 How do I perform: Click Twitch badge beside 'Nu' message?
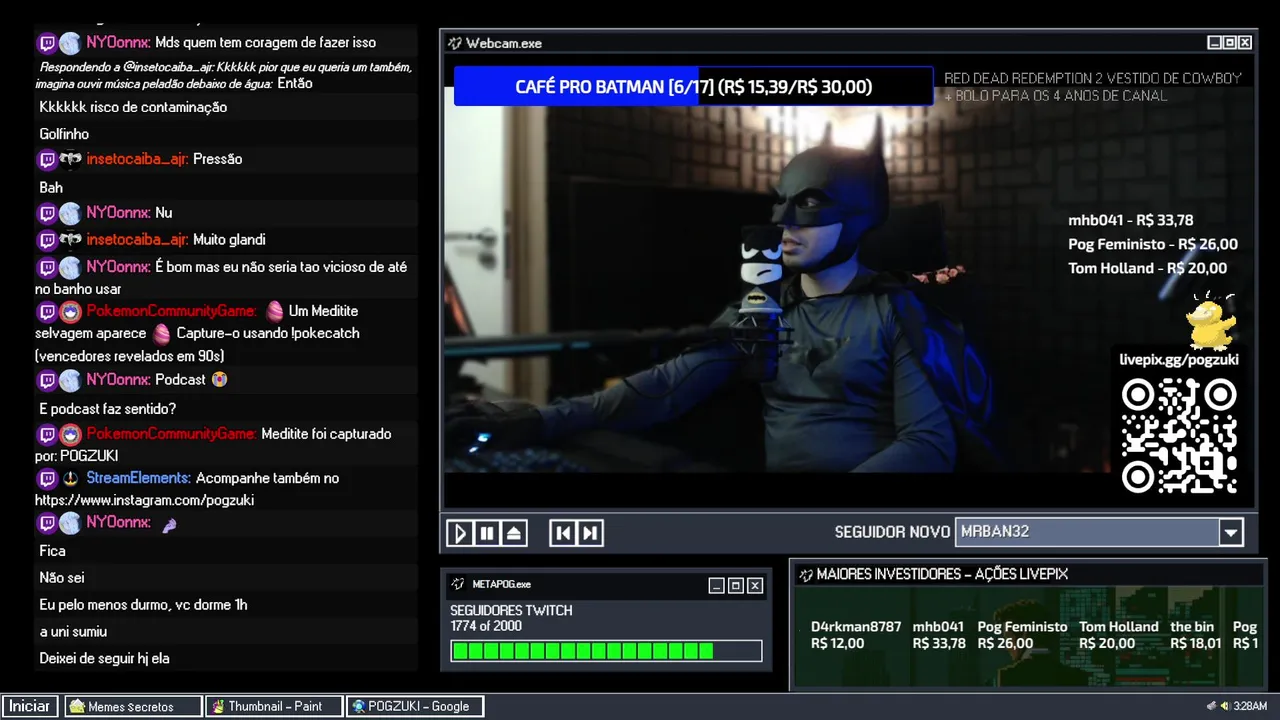point(47,213)
